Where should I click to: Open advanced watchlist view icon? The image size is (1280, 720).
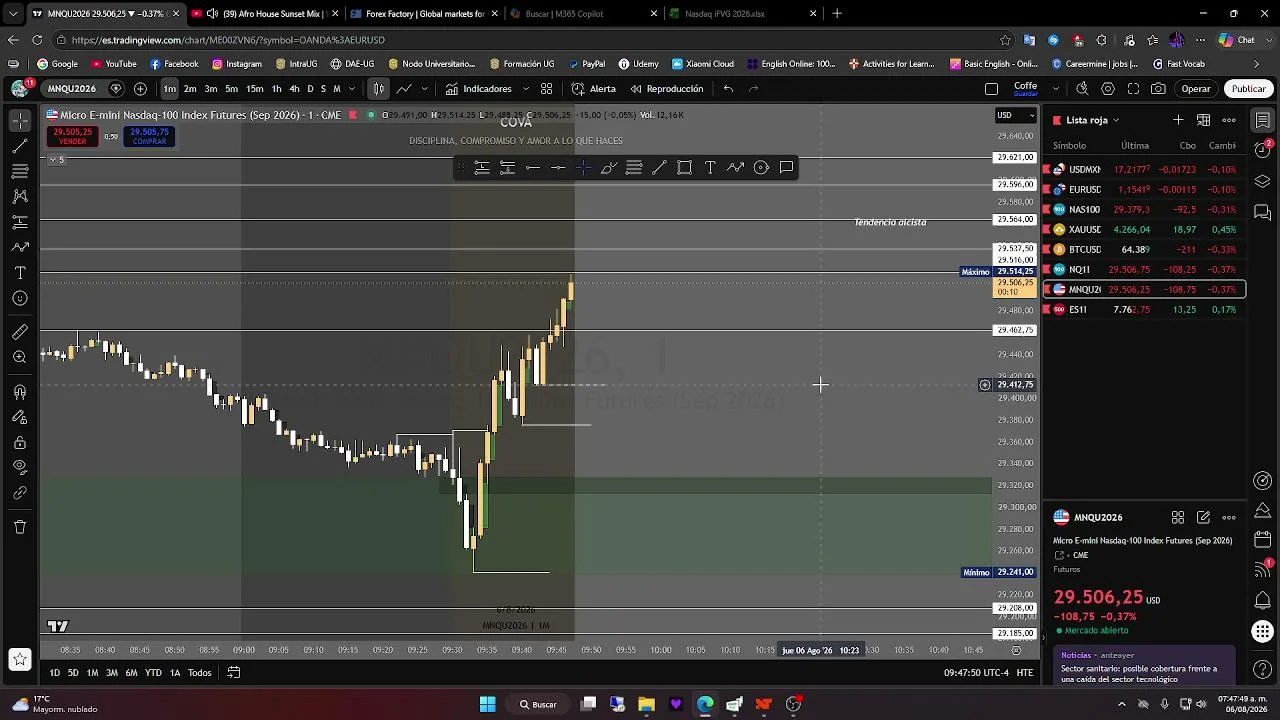[1204, 120]
